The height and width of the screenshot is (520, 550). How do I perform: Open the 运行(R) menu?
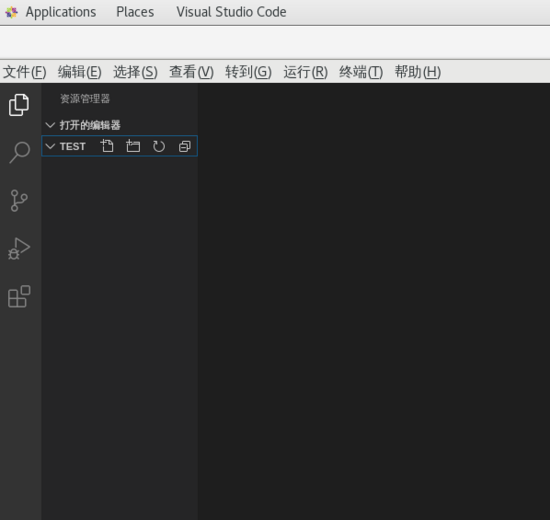[x=306, y=72]
